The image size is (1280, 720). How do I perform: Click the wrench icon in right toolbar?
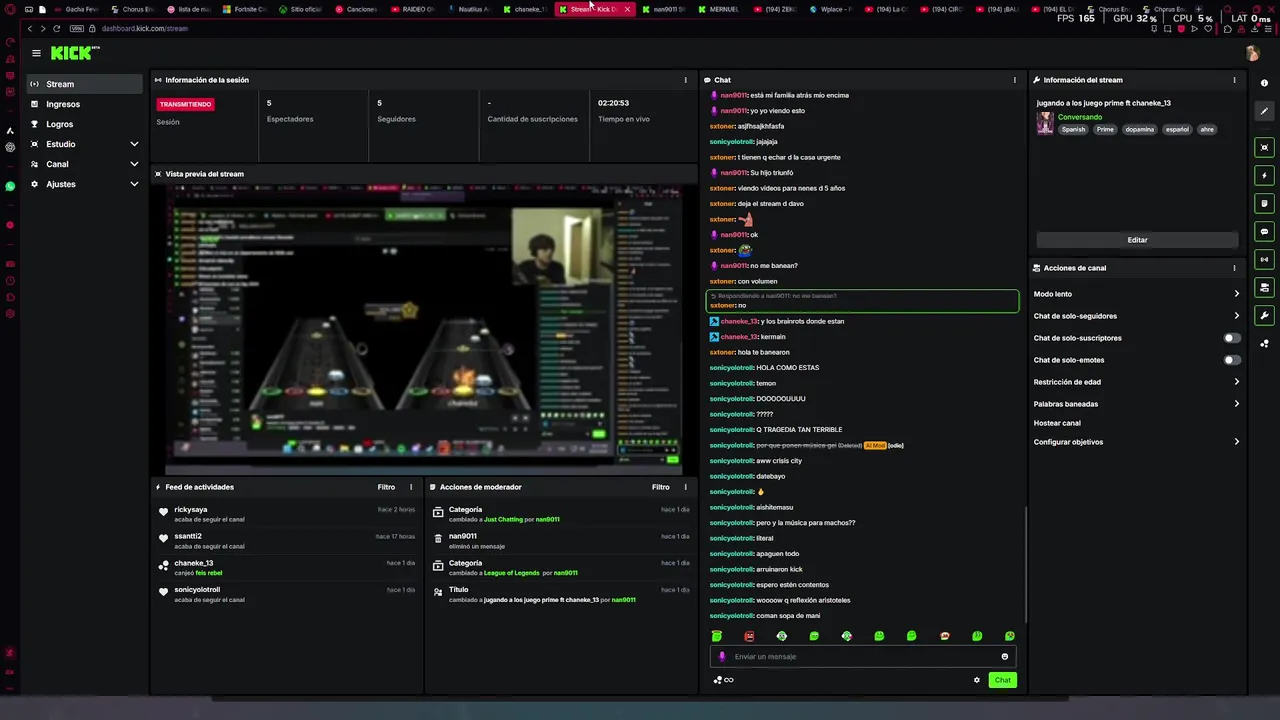(1264, 315)
